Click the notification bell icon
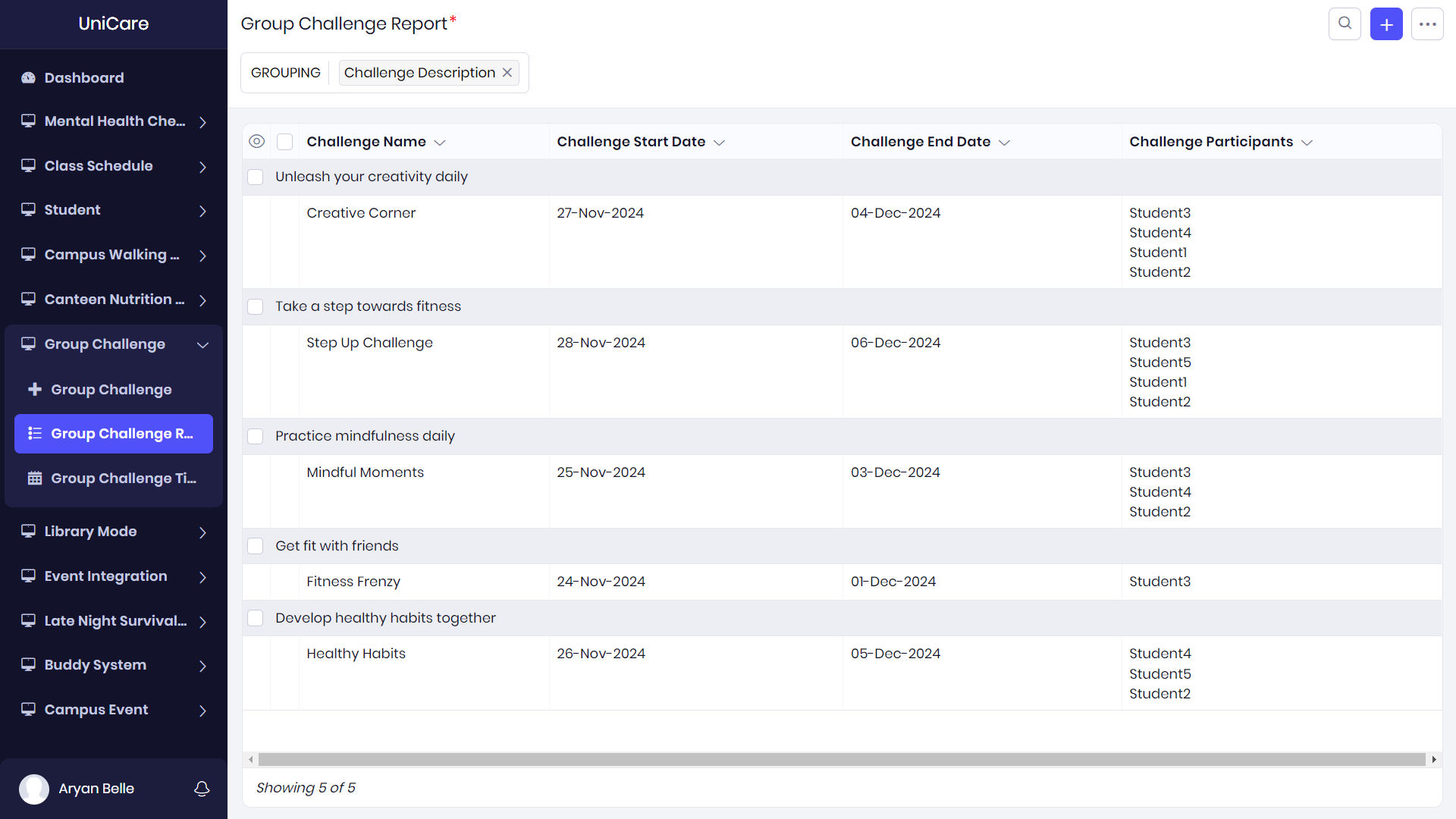This screenshot has width=1456, height=819. [x=202, y=789]
